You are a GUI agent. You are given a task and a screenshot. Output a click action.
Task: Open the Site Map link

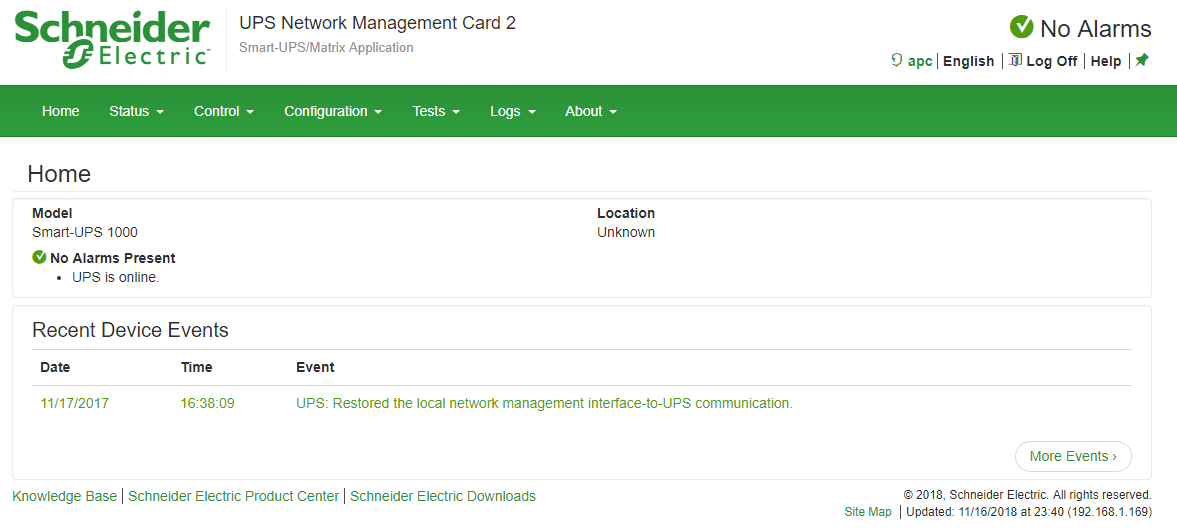coord(868,512)
